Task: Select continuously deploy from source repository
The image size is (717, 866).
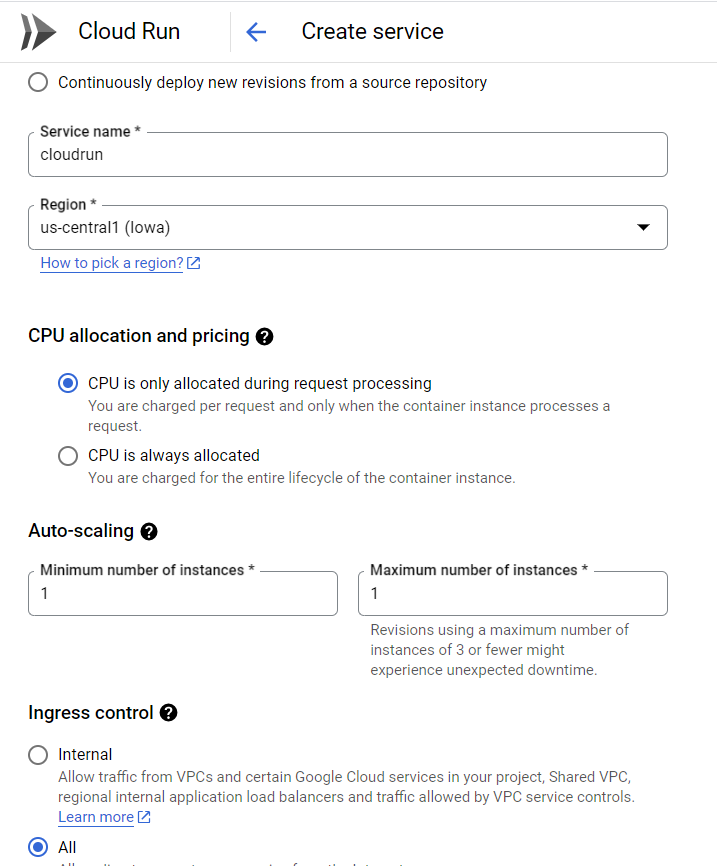Action: point(38,83)
